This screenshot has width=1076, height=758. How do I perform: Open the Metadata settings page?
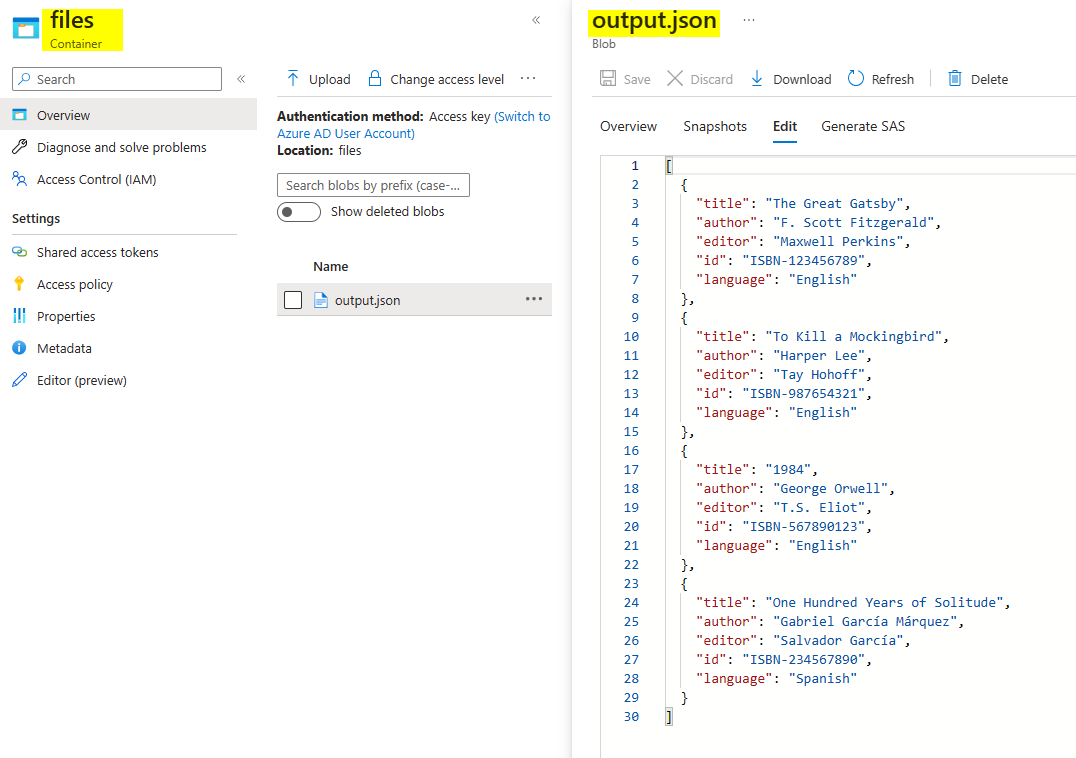click(x=64, y=348)
